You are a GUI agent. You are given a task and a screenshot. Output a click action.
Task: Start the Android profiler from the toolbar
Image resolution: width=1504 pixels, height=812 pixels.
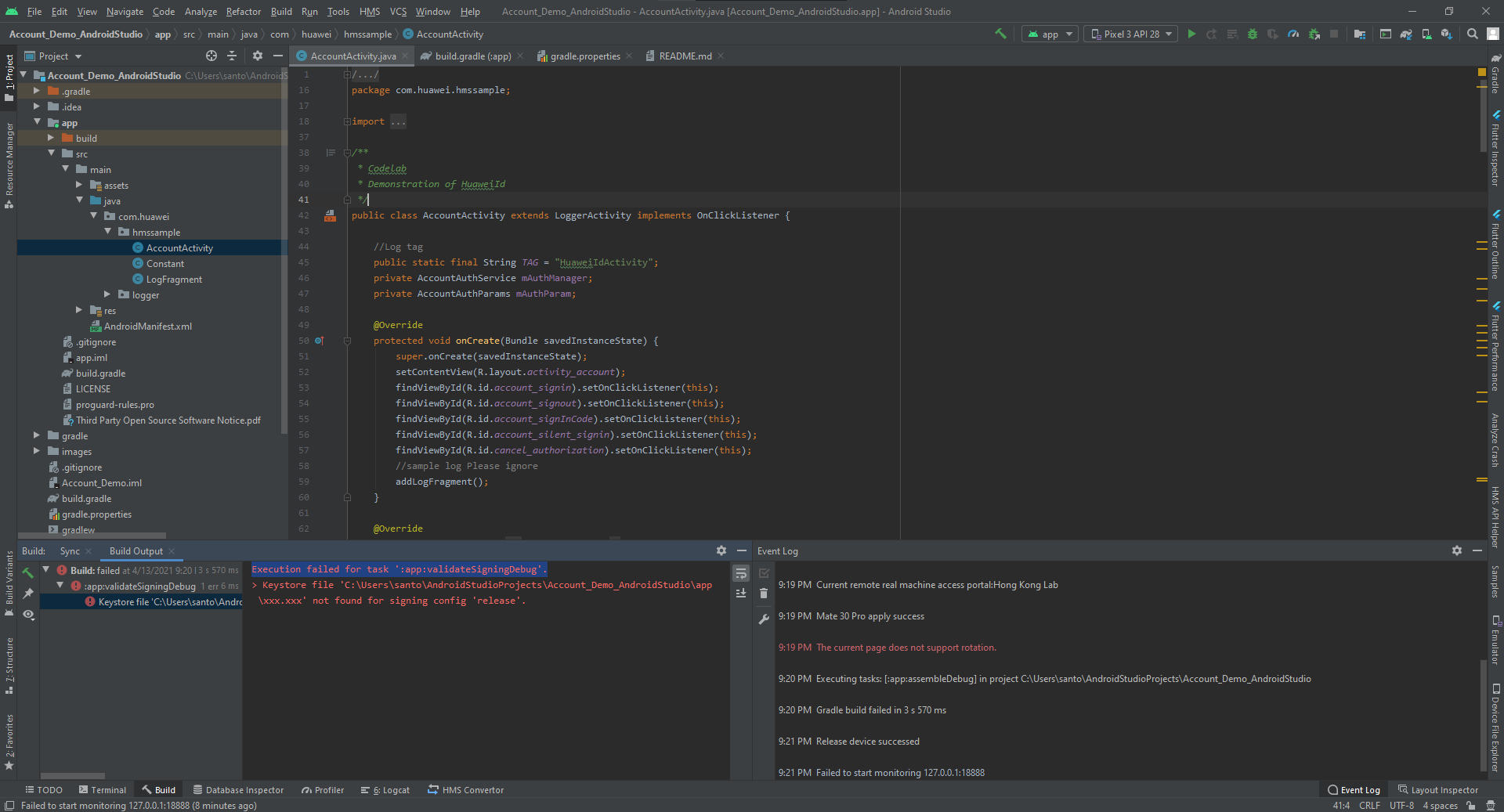1293,34
